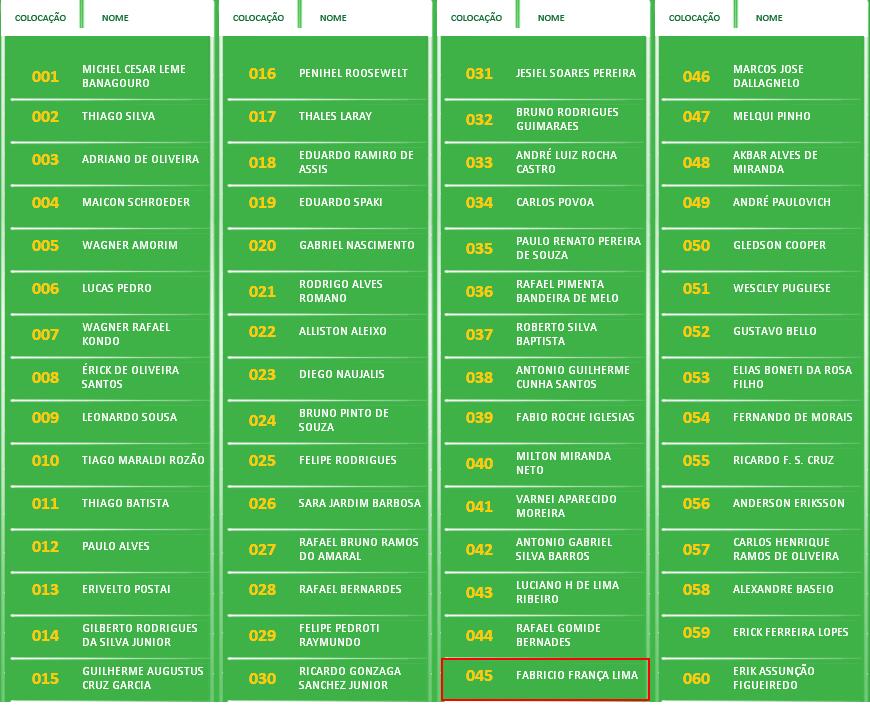Click the name Michel Cesar Leme Banagouro

(134, 76)
